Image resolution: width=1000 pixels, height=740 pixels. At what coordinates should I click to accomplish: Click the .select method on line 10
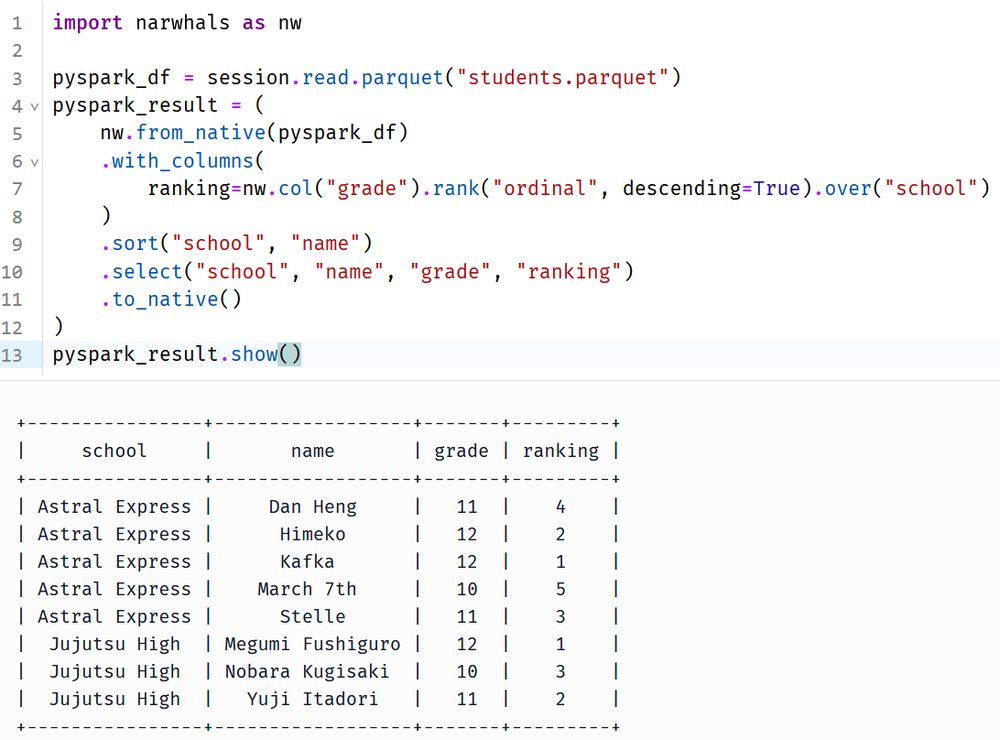(142, 272)
